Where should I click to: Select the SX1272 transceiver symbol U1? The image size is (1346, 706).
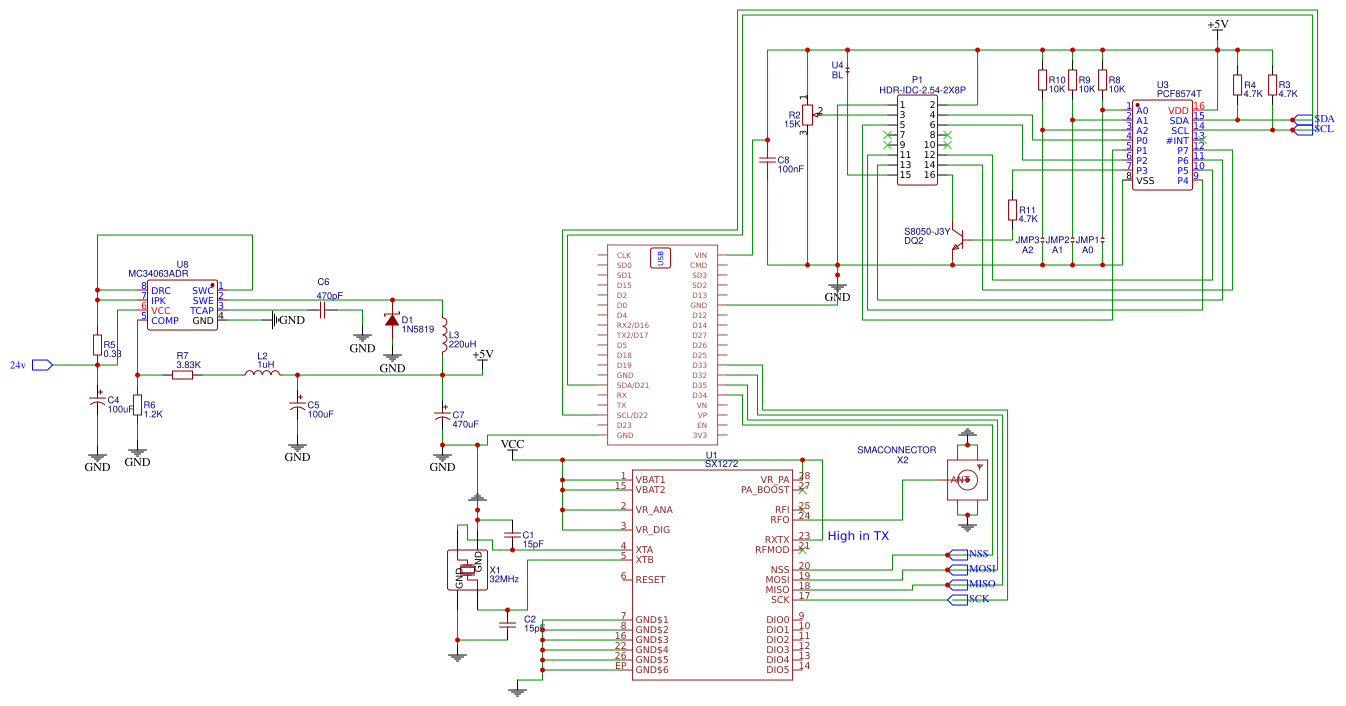pos(715,575)
